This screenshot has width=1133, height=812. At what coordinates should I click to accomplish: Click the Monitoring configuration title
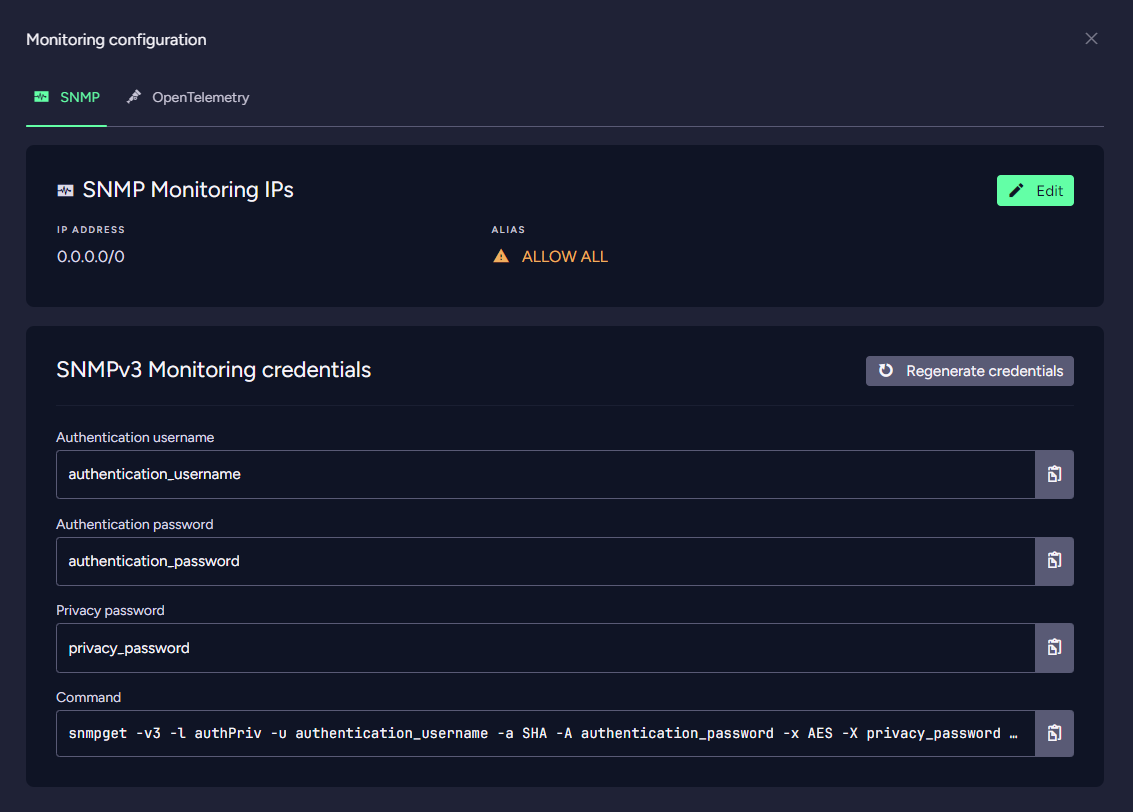click(116, 40)
